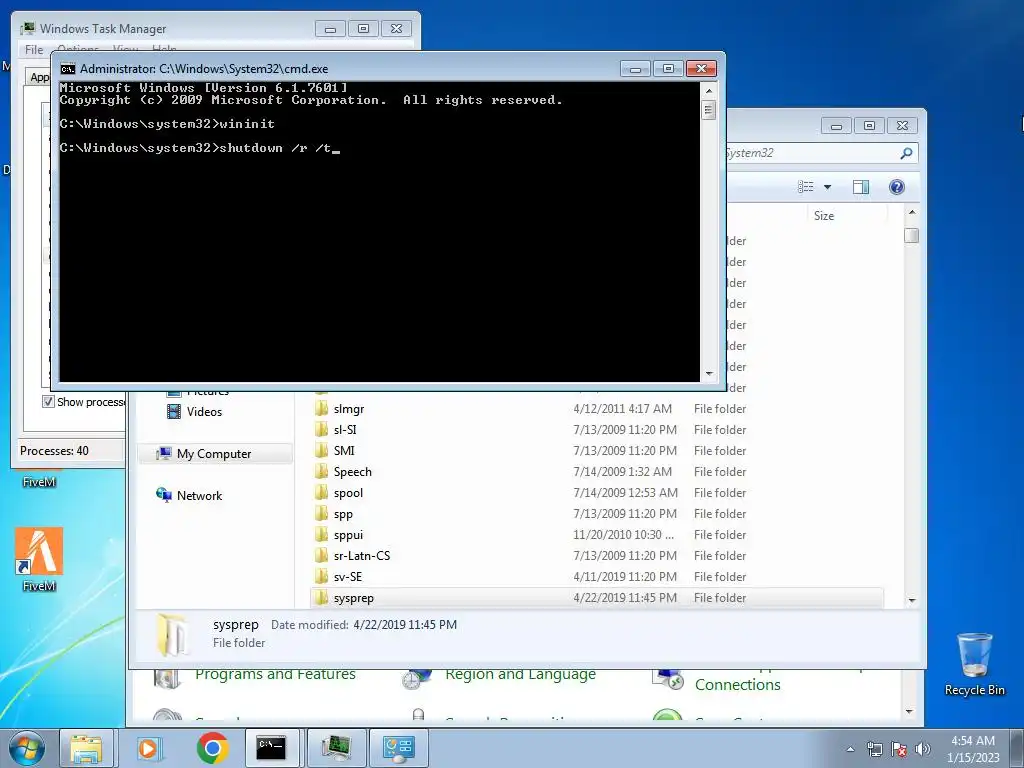Click the Region and Language clock icon
Viewport: 1024px width, 768px height.
(x=416, y=678)
